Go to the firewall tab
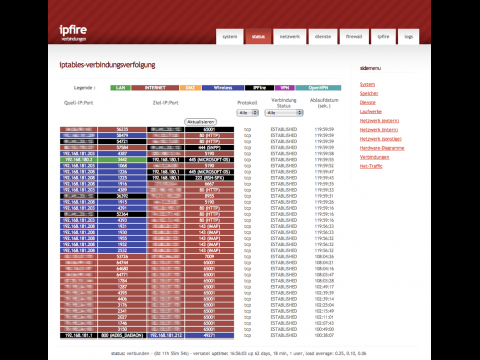Image resolution: width=480 pixels, height=360 pixels. click(x=354, y=37)
